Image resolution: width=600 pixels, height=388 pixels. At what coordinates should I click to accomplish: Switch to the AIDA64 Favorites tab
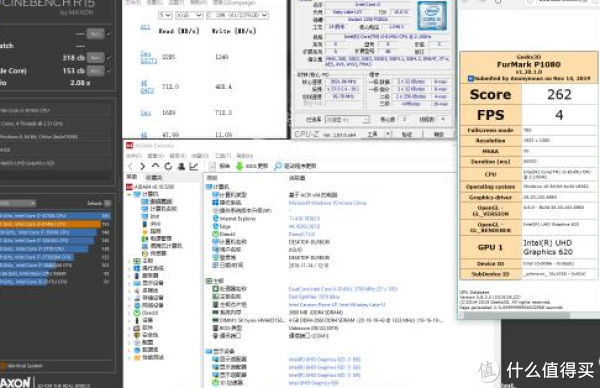pos(154,178)
